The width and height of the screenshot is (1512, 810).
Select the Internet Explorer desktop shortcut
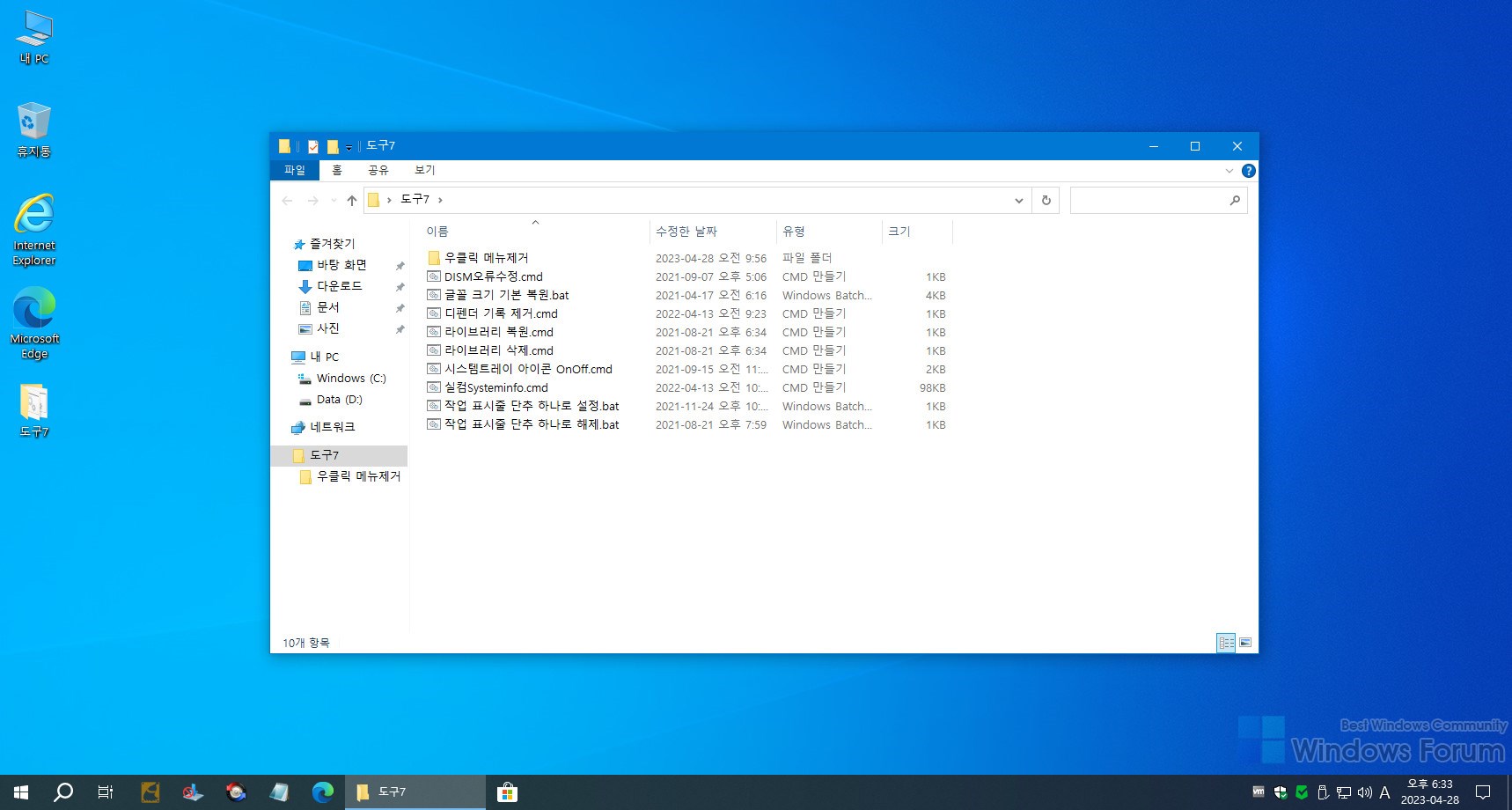pyautogui.click(x=34, y=229)
